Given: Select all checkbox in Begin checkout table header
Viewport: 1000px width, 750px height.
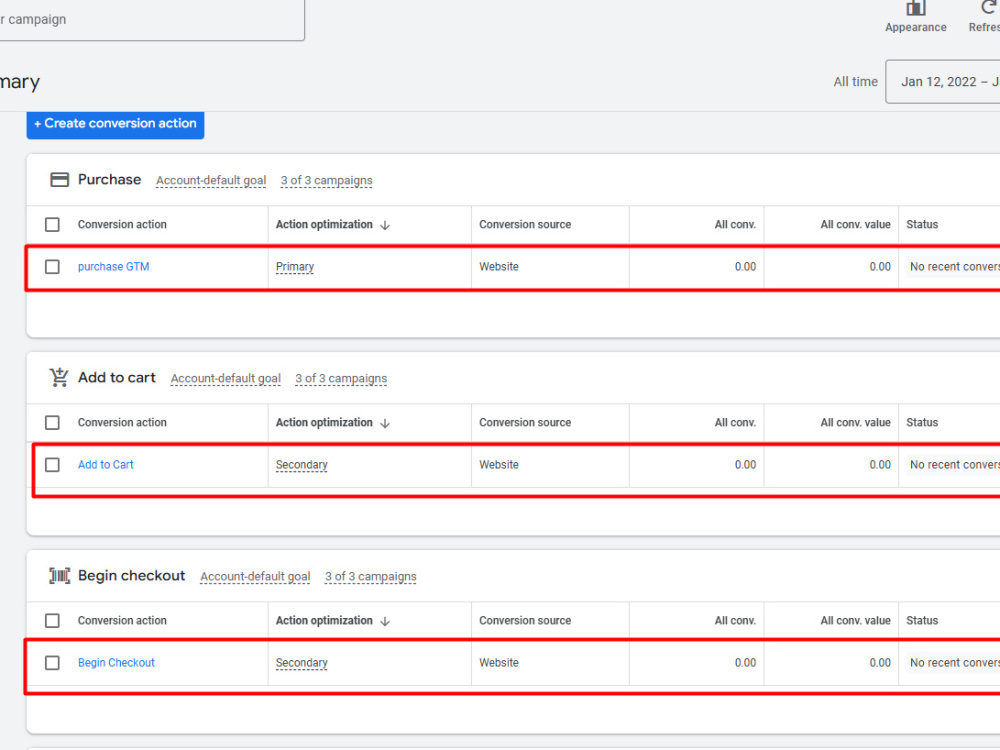Looking at the screenshot, I should click(52, 621).
